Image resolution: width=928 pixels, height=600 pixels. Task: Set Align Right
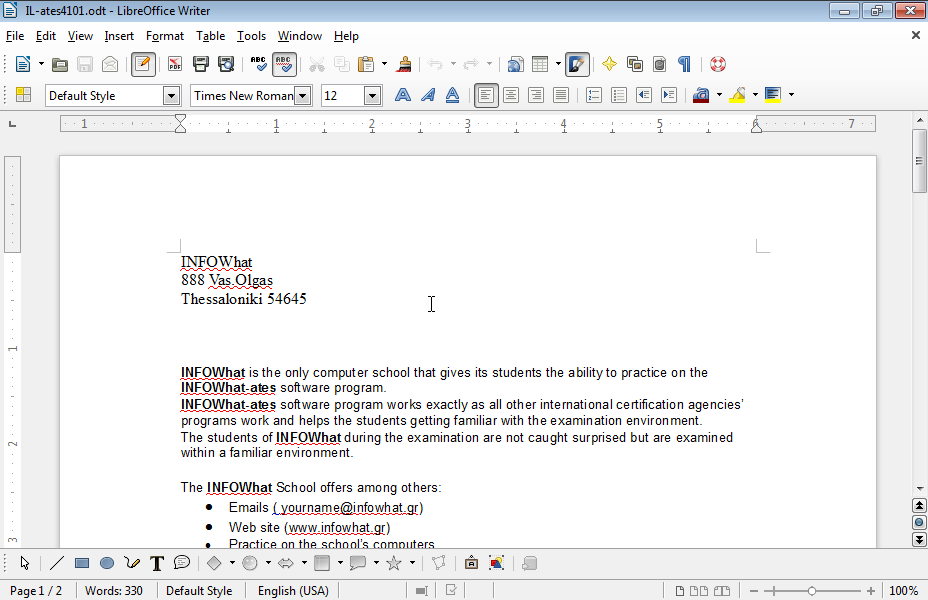pos(536,95)
